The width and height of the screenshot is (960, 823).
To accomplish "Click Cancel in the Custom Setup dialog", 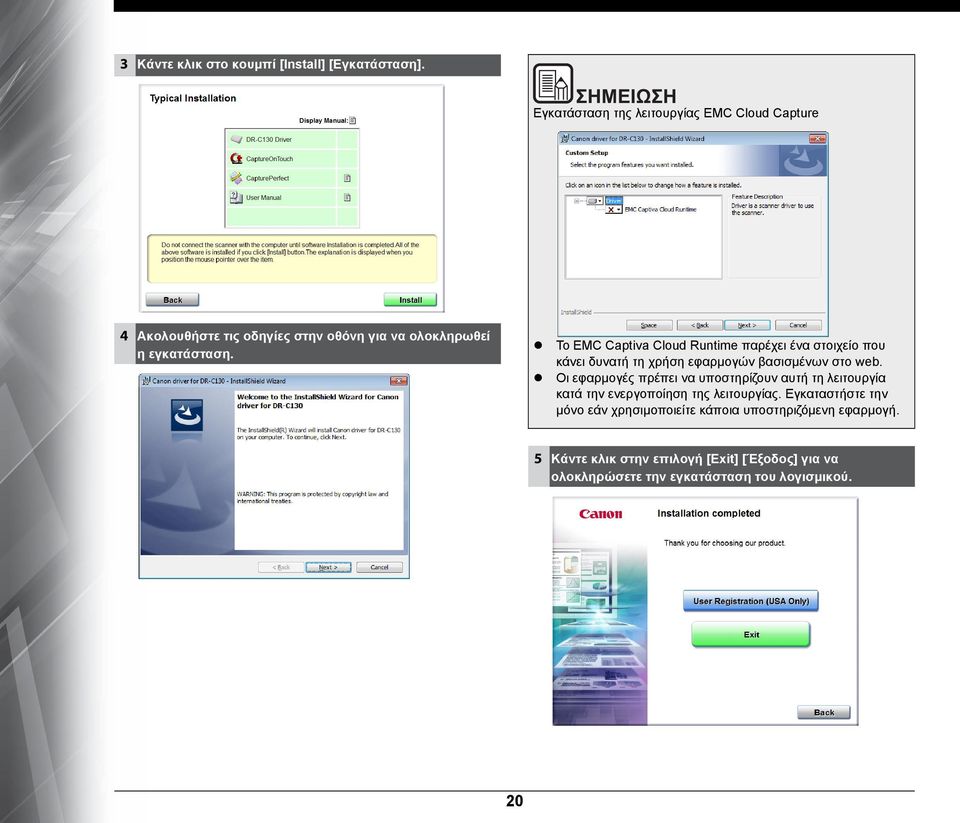I will (x=798, y=325).
